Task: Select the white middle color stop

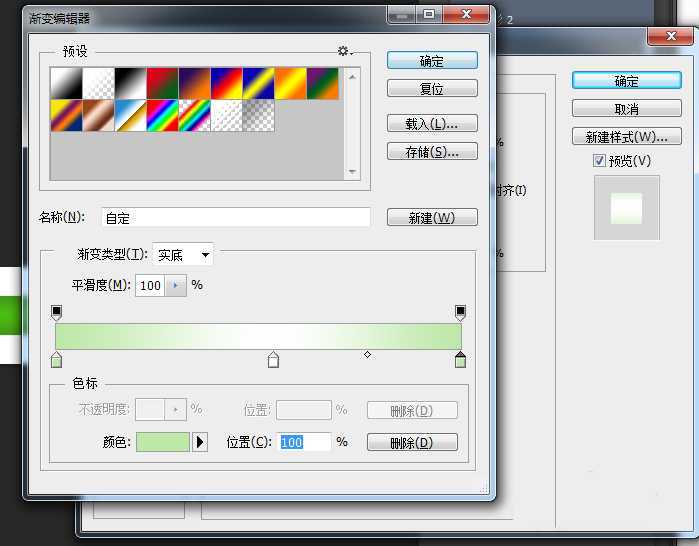Action: [x=273, y=360]
